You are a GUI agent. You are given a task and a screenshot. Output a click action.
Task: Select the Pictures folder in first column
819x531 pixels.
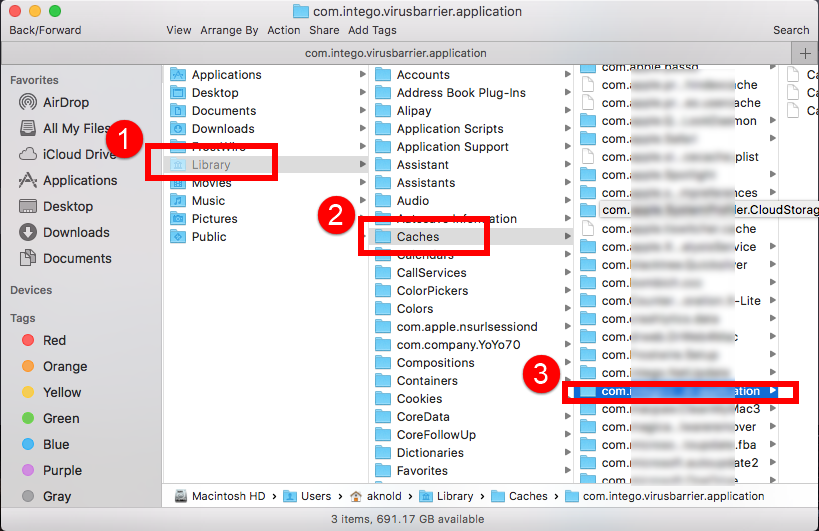click(x=214, y=219)
